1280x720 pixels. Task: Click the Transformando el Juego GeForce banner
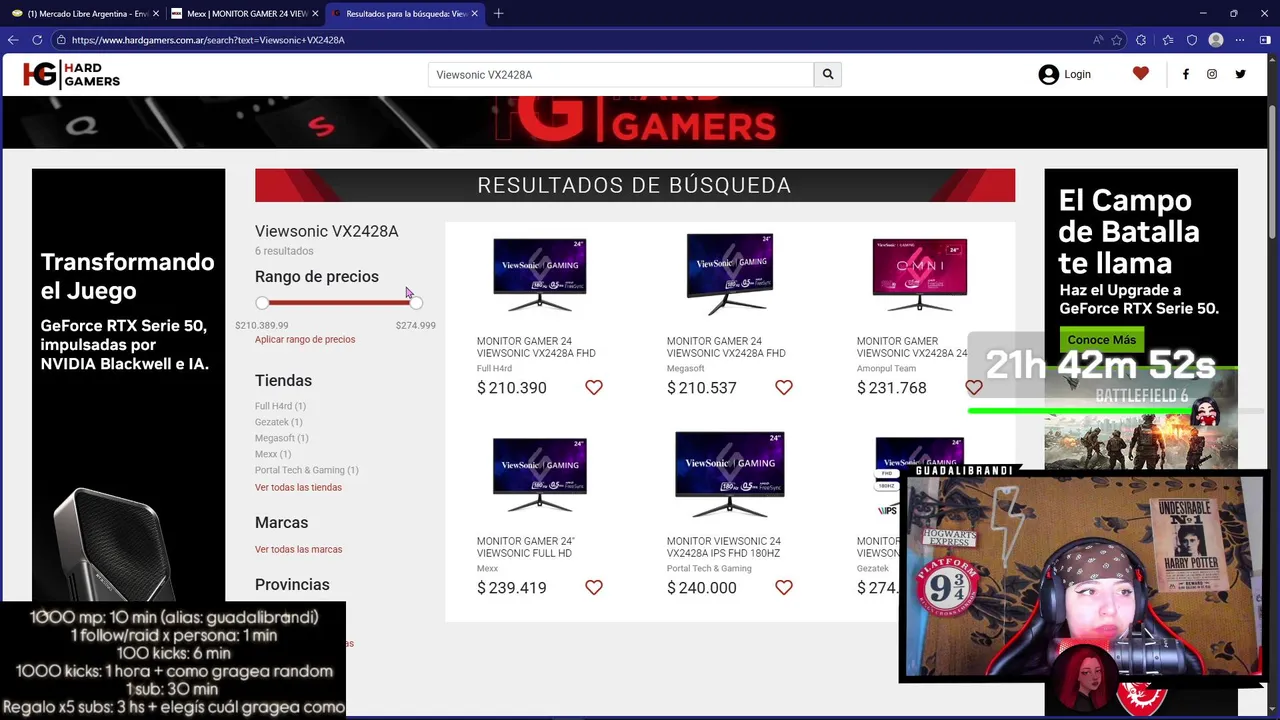(x=128, y=385)
